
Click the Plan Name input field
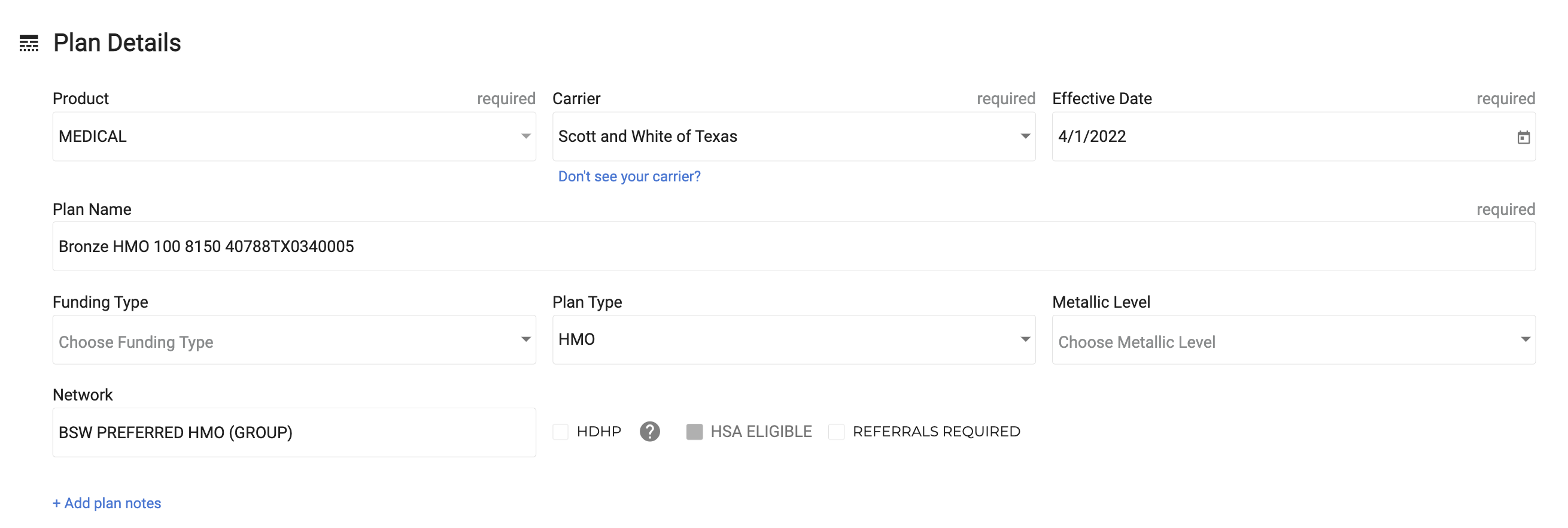tap(794, 247)
